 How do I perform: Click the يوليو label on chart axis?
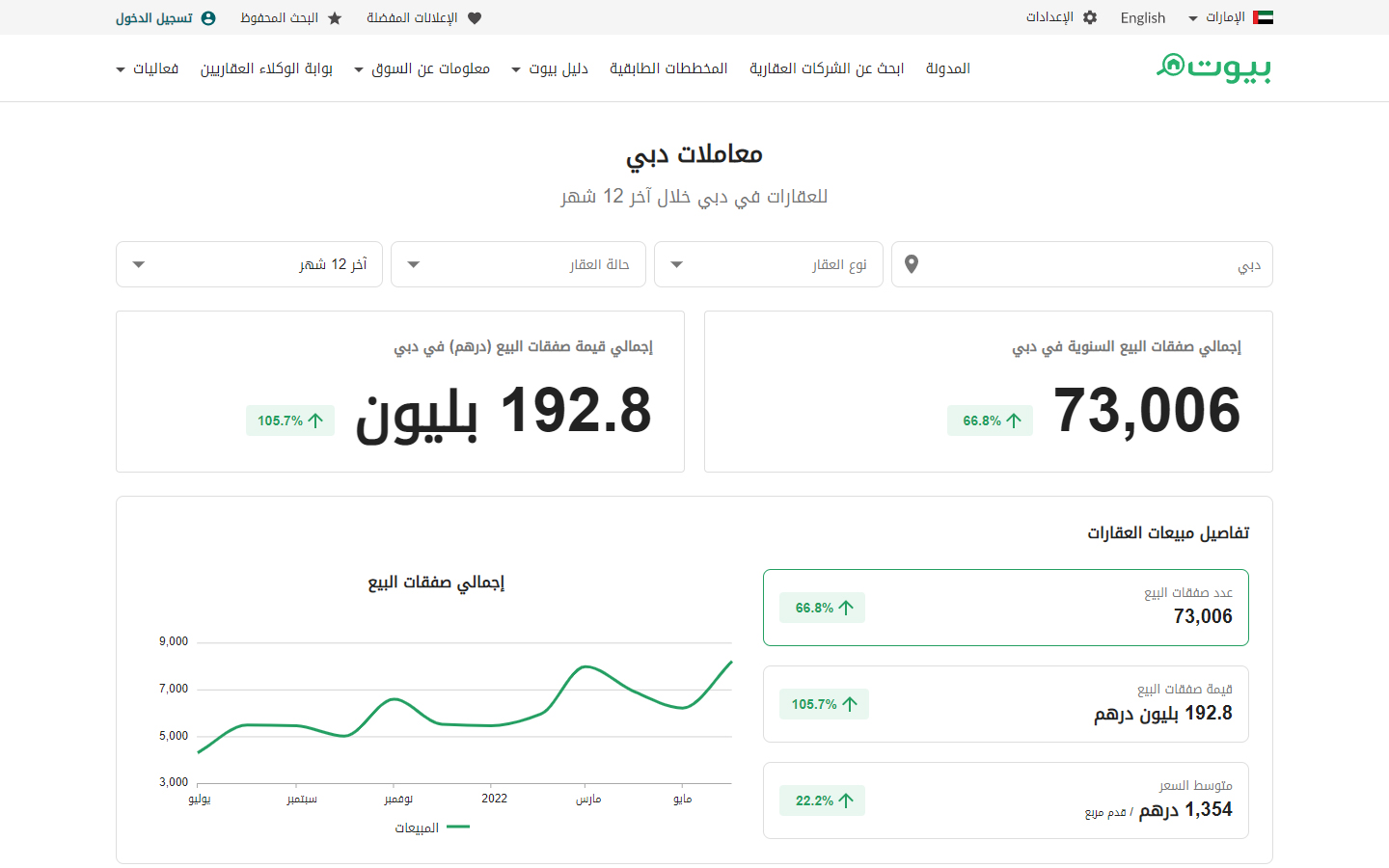point(200,799)
